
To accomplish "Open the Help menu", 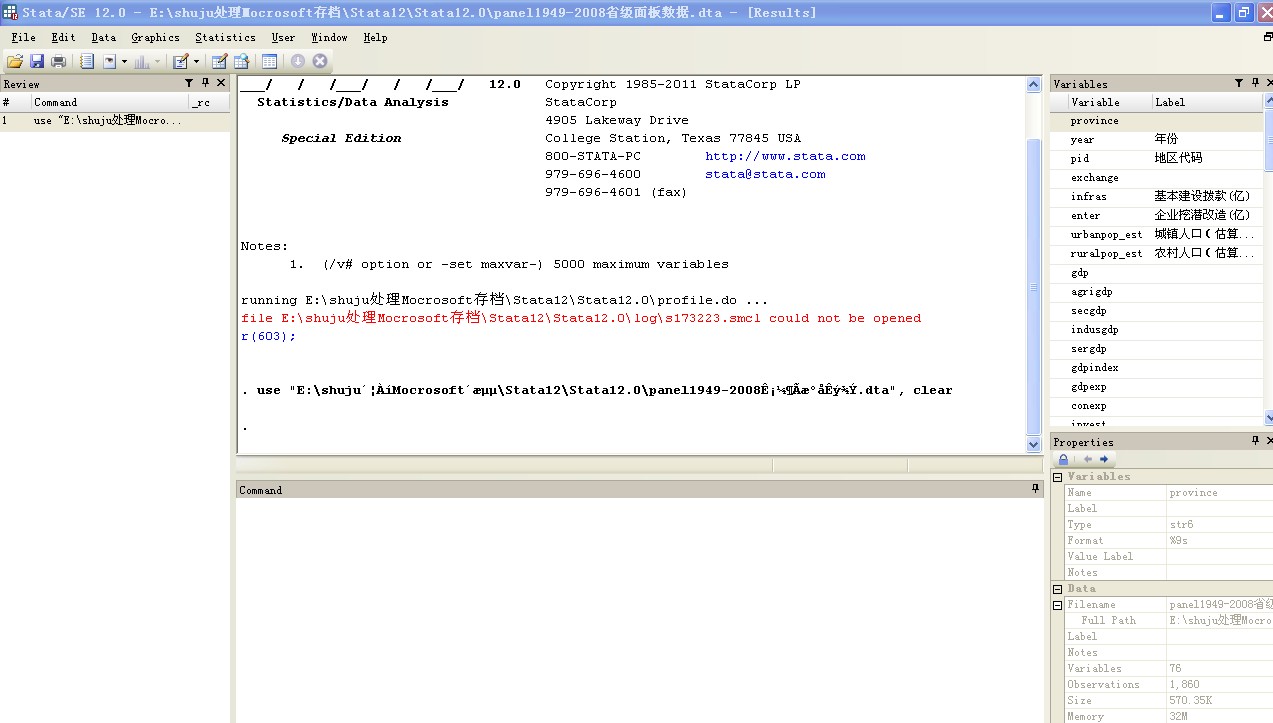I will pos(375,37).
